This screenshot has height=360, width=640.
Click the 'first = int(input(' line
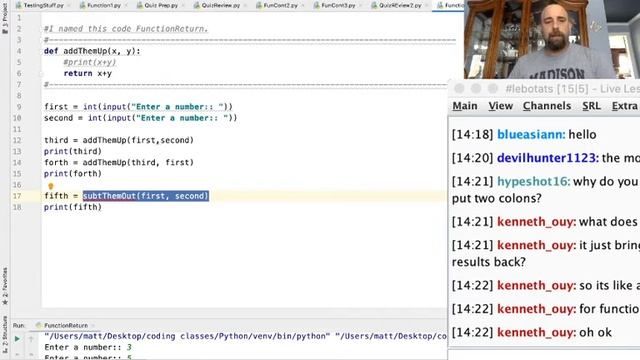click(x=138, y=107)
